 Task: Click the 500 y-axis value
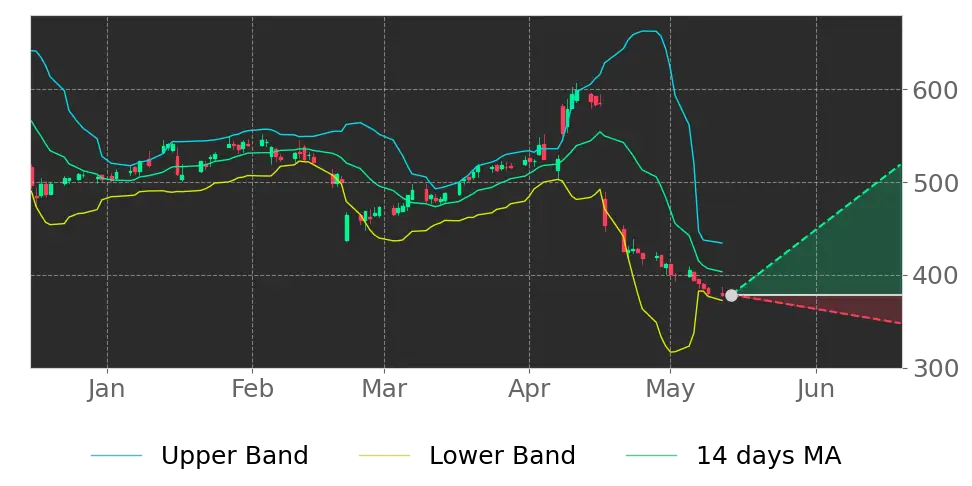pyautogui.click(x=934, y=183)
